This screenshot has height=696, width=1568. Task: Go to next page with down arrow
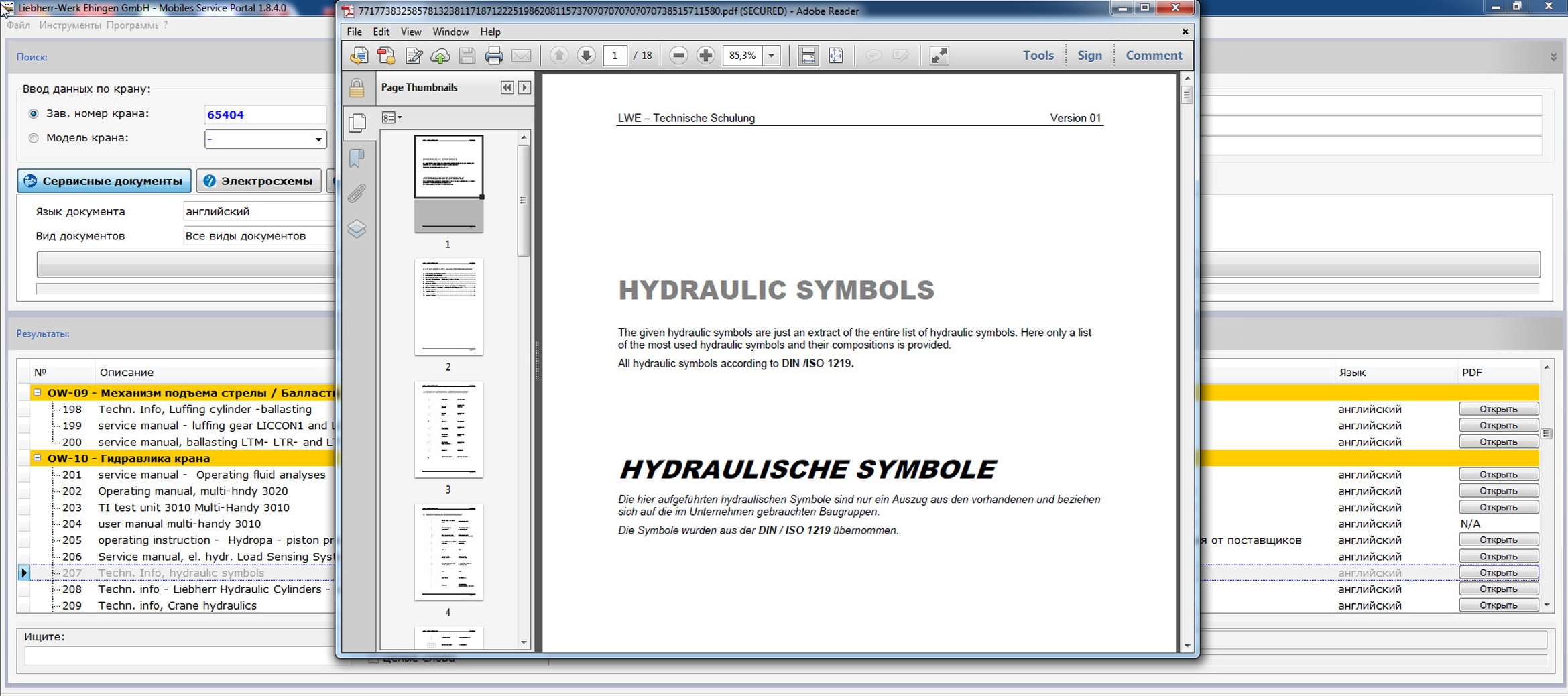586,56
